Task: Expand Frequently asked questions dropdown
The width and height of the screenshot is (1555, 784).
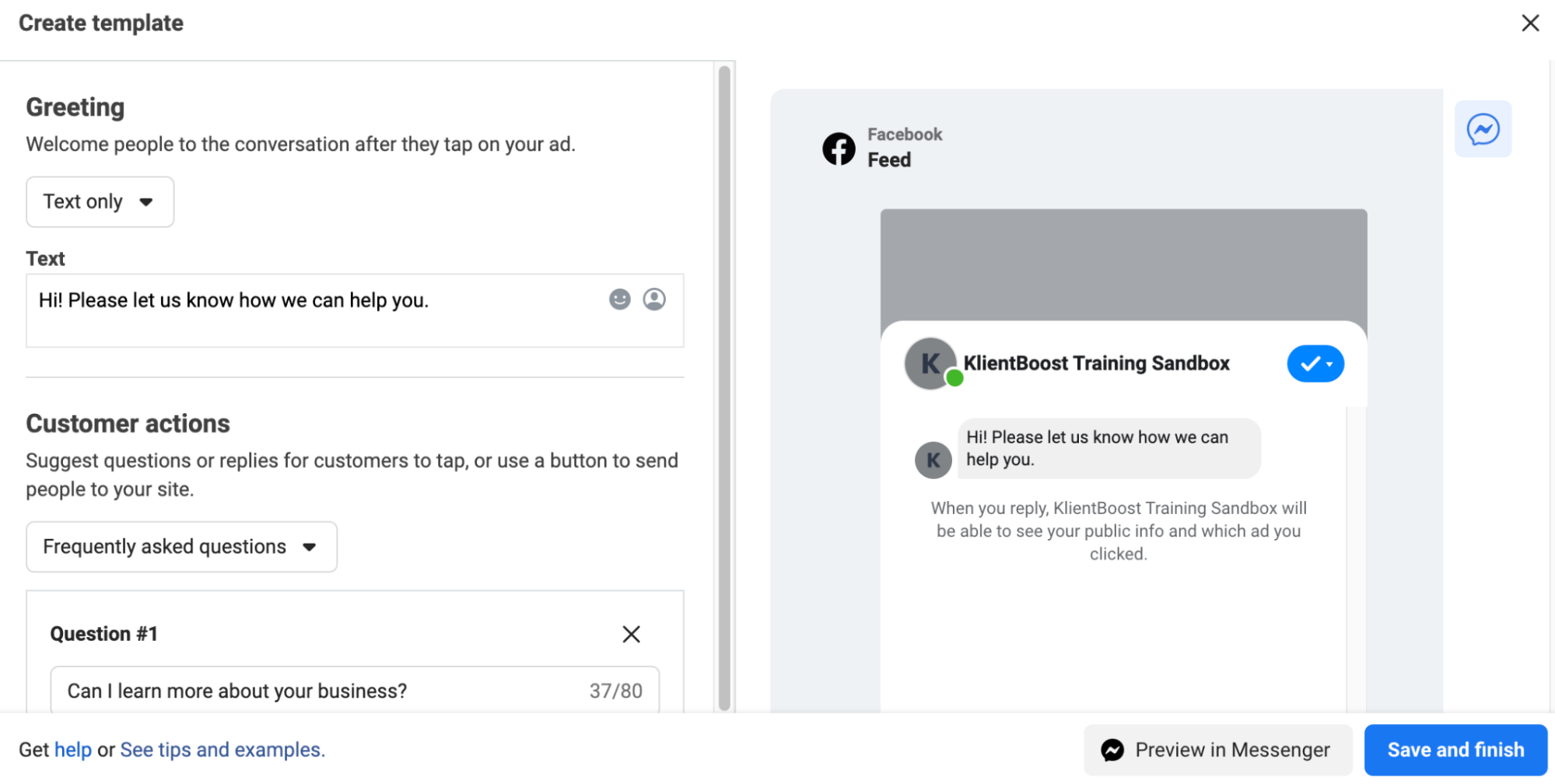Action: [x=181, y=547]
